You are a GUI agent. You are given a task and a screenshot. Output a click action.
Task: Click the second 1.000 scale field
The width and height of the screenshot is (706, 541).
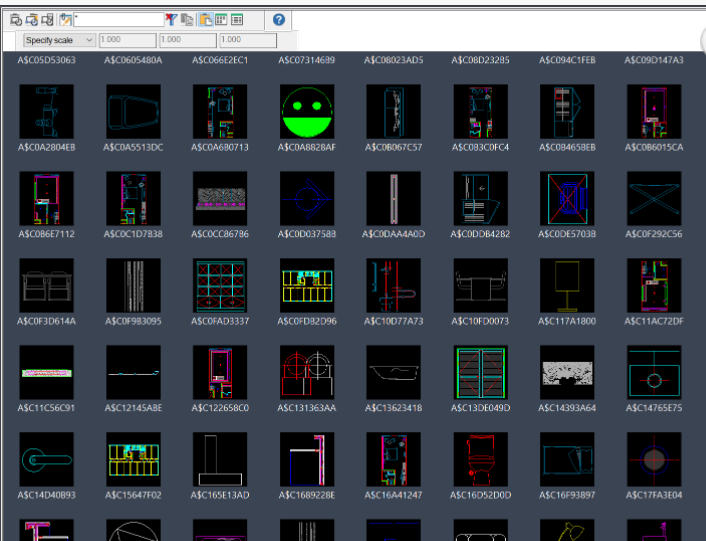(188, 40)
